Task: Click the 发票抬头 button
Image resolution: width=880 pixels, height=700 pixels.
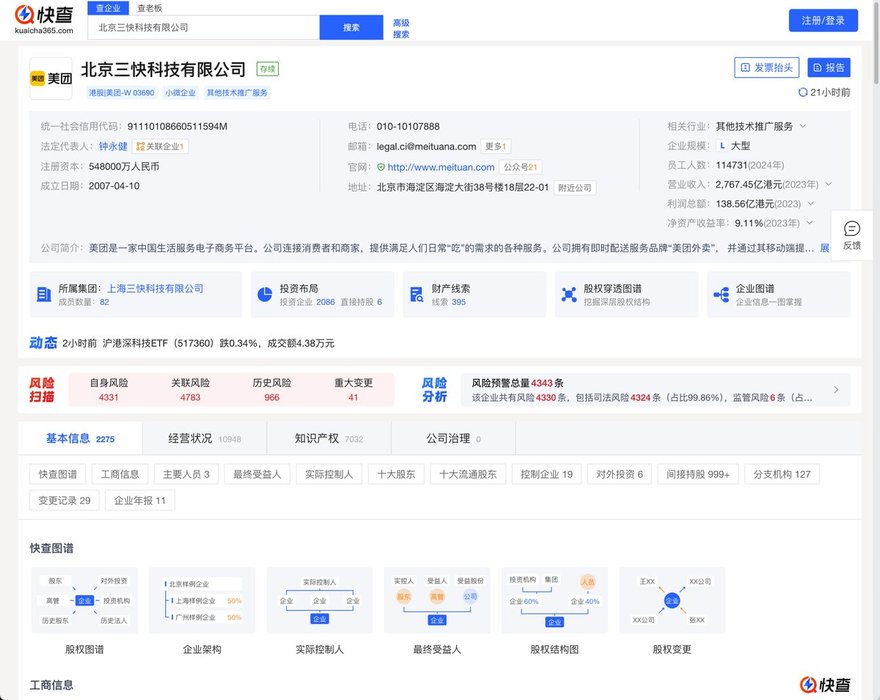Action: (767, 67)
